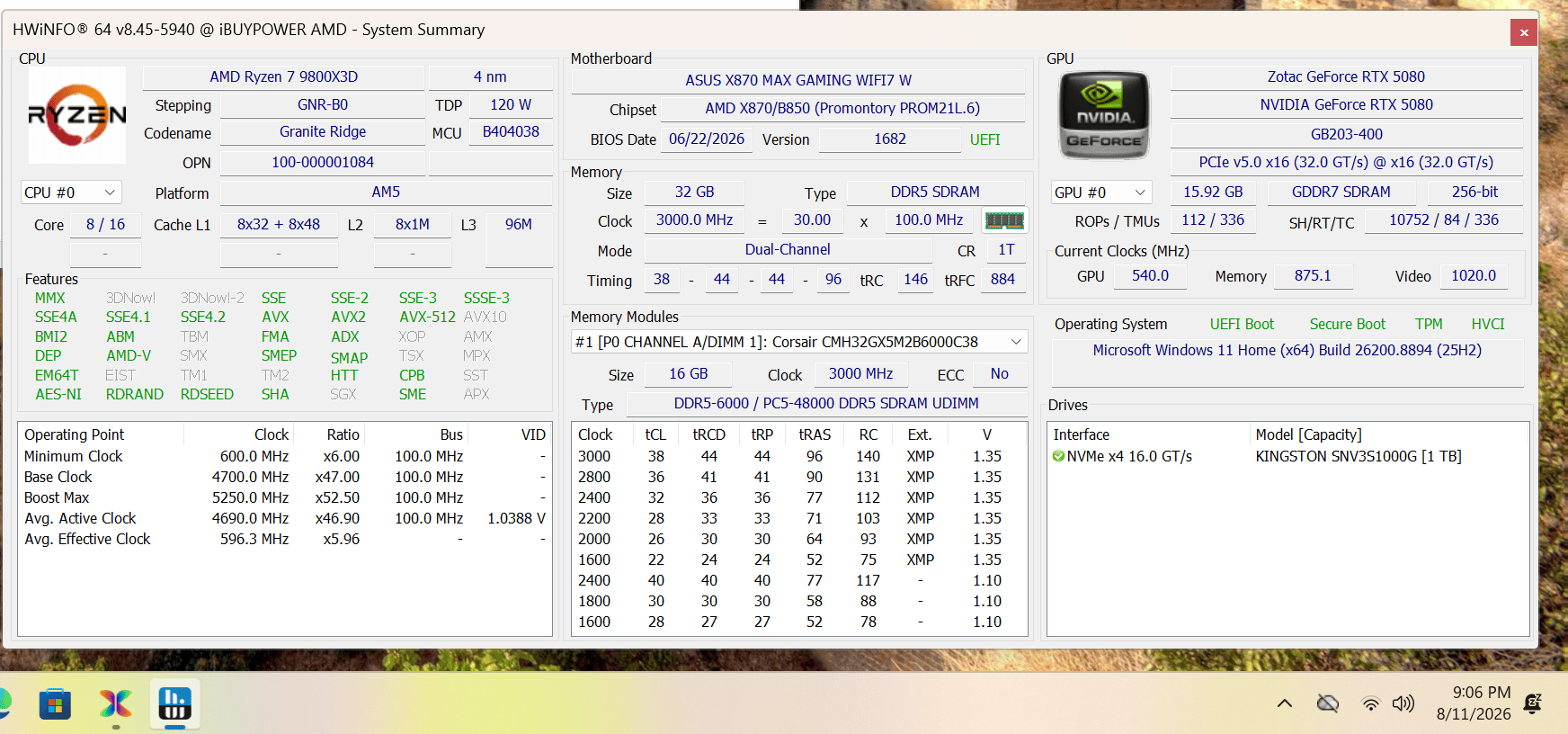1568x734 pixels.
Task: Click the HWiNFO taskbar icon
Action: 174,703
